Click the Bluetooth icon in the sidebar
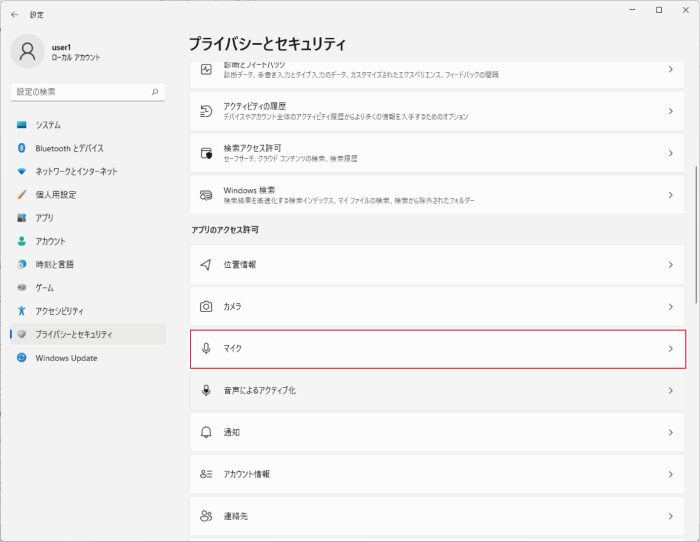Screen dimensions: 700x542 tap(21, 148)
